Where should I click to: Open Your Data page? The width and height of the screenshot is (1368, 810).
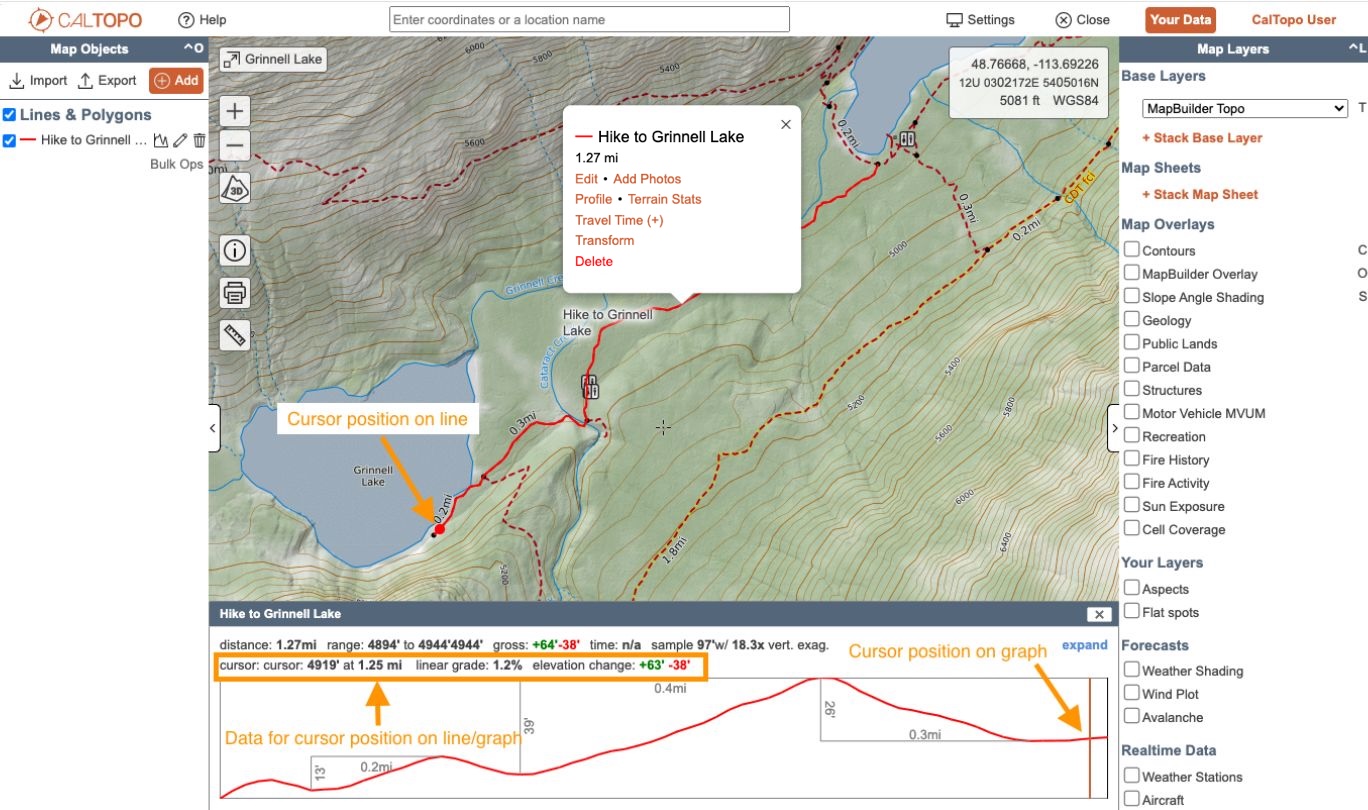1182,18
